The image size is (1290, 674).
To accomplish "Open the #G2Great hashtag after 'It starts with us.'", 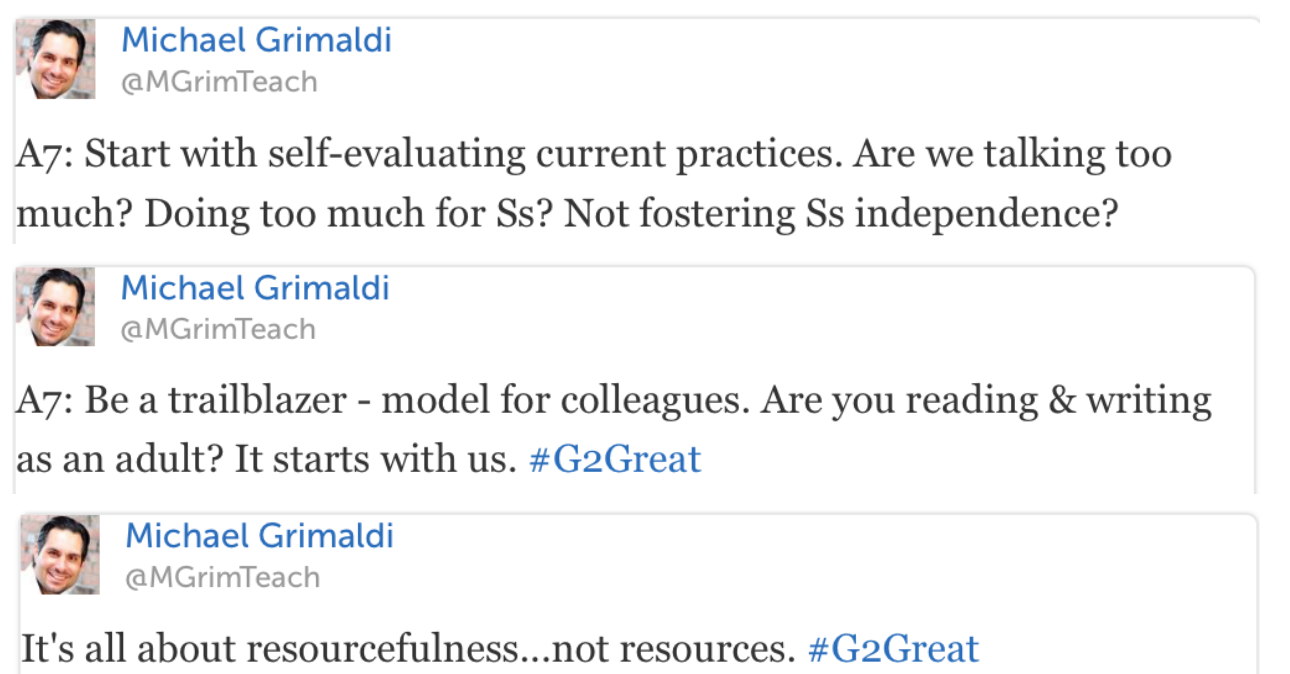I will tap(614, 459).
